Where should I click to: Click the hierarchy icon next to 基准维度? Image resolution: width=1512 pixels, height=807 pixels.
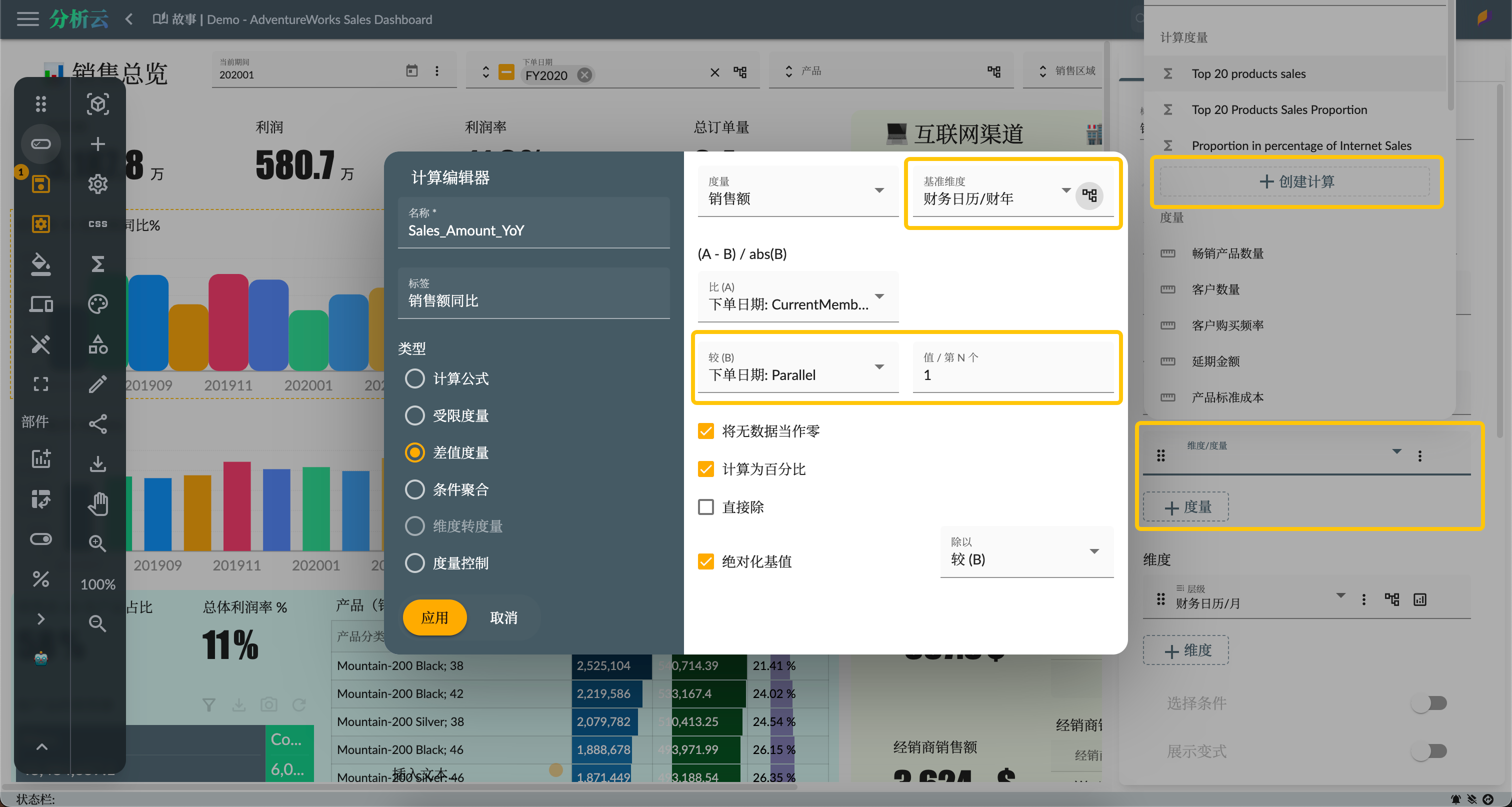[x=1089, y=195]
